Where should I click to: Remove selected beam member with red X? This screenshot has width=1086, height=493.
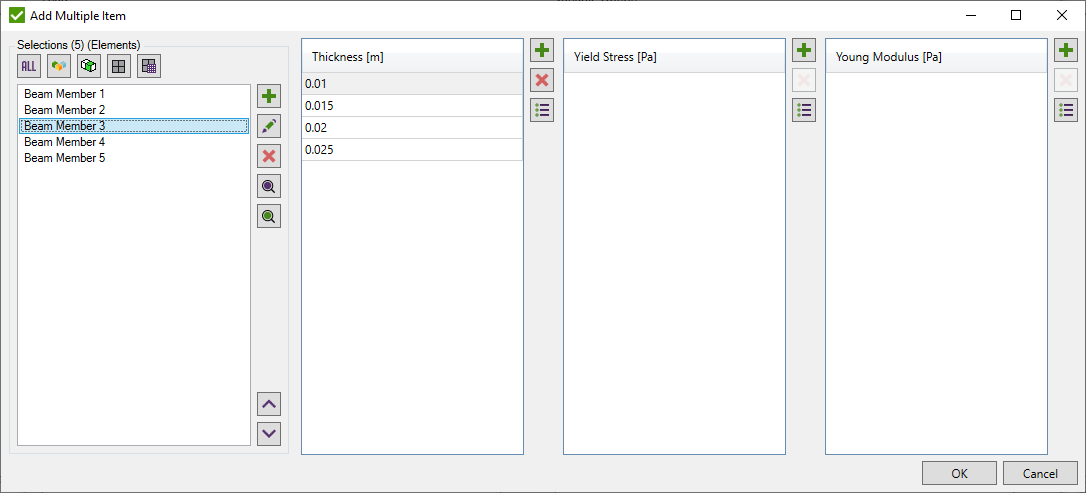click(x=269, y=156)
